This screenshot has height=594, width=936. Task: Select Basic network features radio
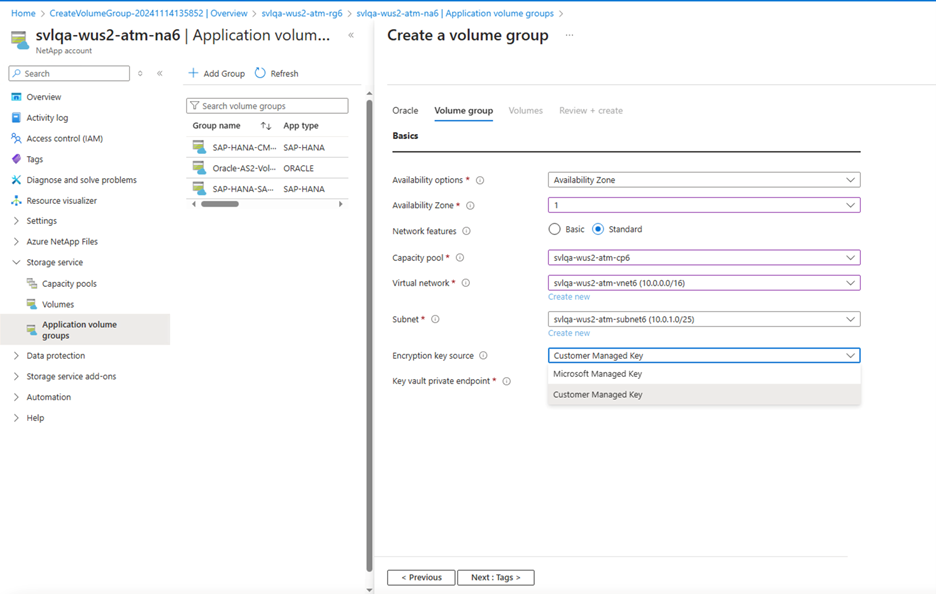(x=555, y=229)
